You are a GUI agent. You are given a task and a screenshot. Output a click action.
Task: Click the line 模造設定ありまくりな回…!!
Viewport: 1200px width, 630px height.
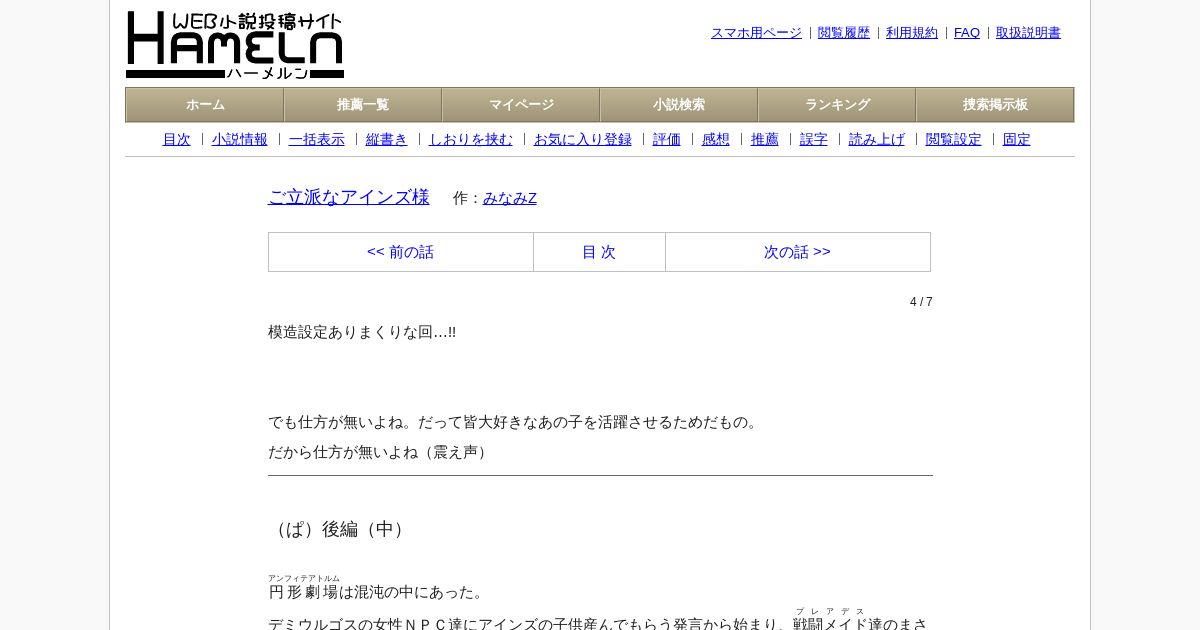pyautogui.click(x=362, y=332)
